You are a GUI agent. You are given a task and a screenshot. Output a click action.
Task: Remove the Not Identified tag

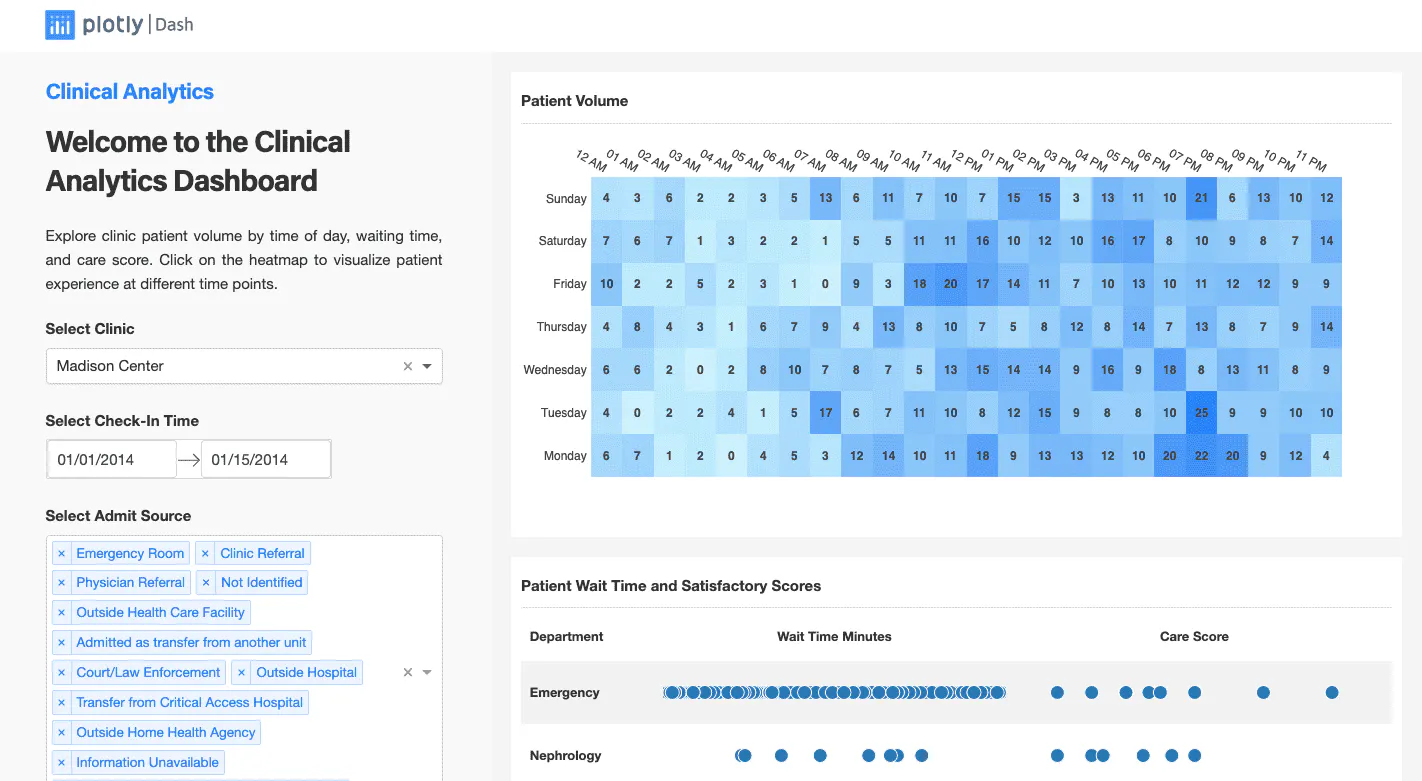[x=206, y=582]
